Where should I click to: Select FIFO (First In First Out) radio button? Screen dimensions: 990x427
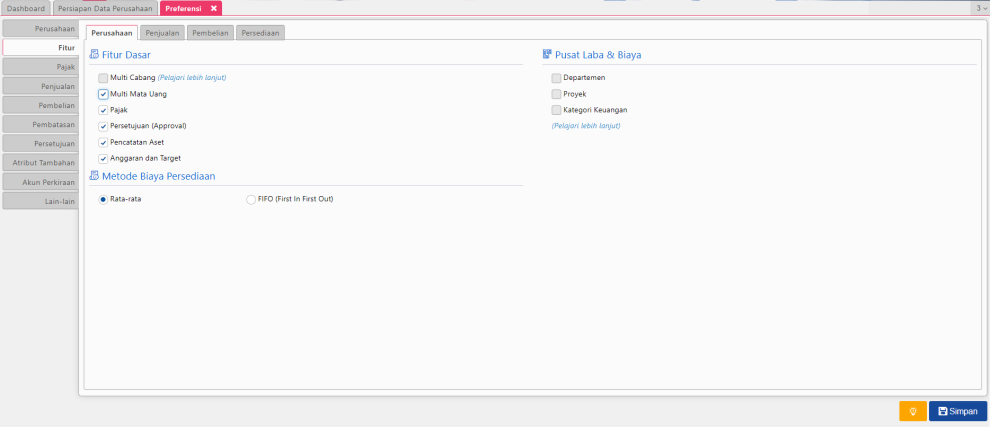[x=251, y=199]
